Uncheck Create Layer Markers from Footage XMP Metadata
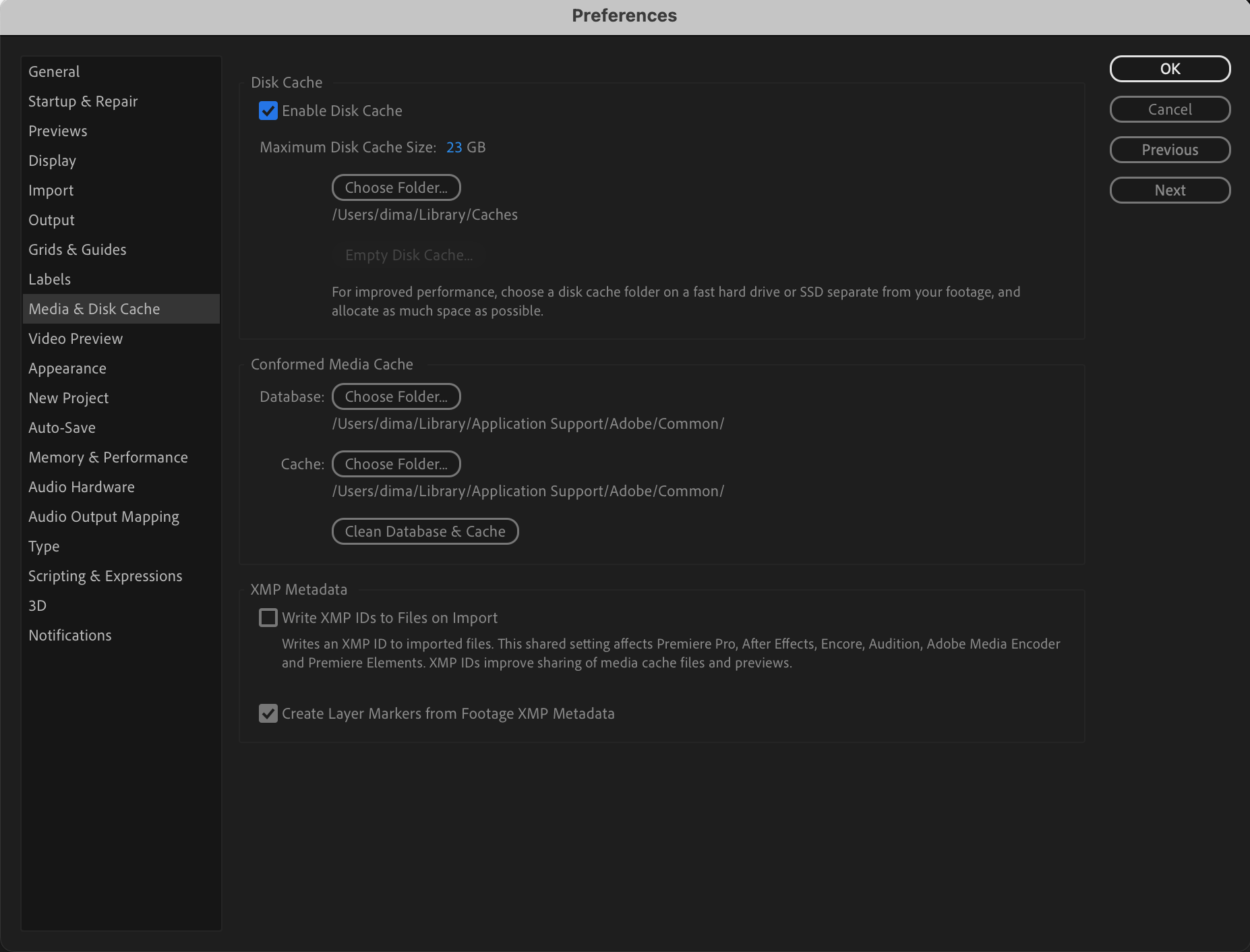 (268, 713)
